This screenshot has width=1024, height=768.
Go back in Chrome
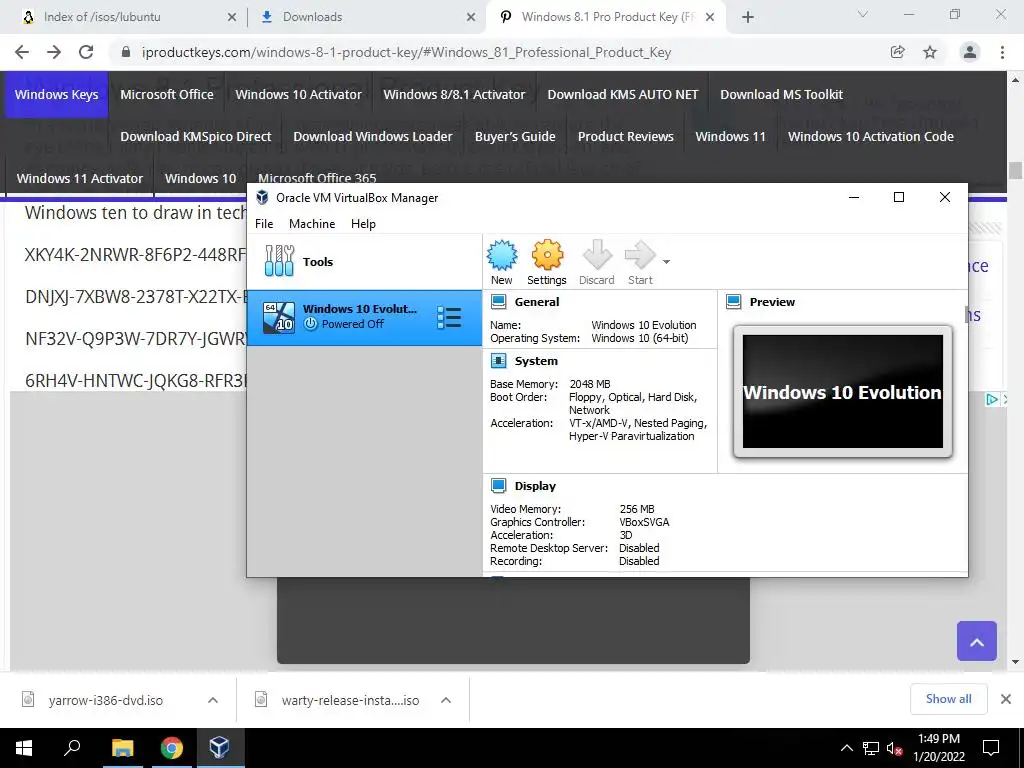[x=22, y=52]
